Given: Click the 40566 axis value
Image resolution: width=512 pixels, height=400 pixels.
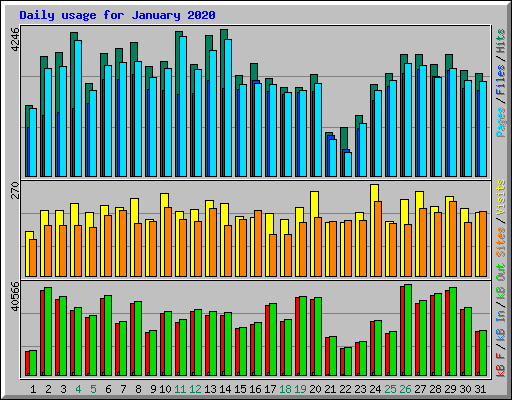Looking at the screenshot, I should (x=15, y=296).
